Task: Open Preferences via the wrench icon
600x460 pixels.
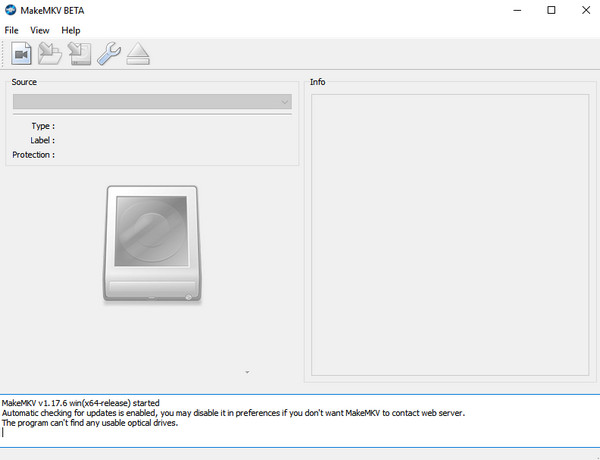Action: (109, 54)
